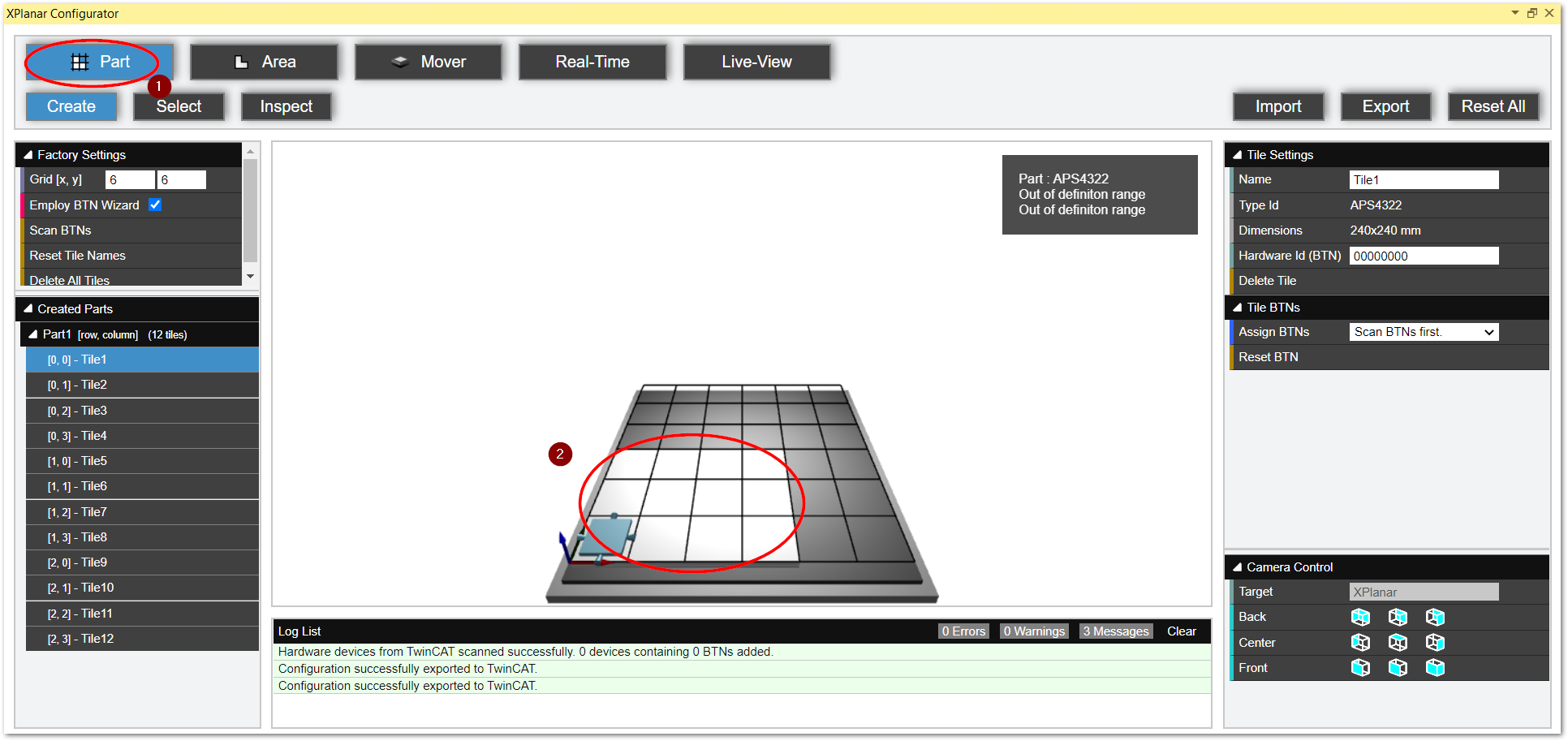Switch to the Mover tab

click(x=429, y=62)
